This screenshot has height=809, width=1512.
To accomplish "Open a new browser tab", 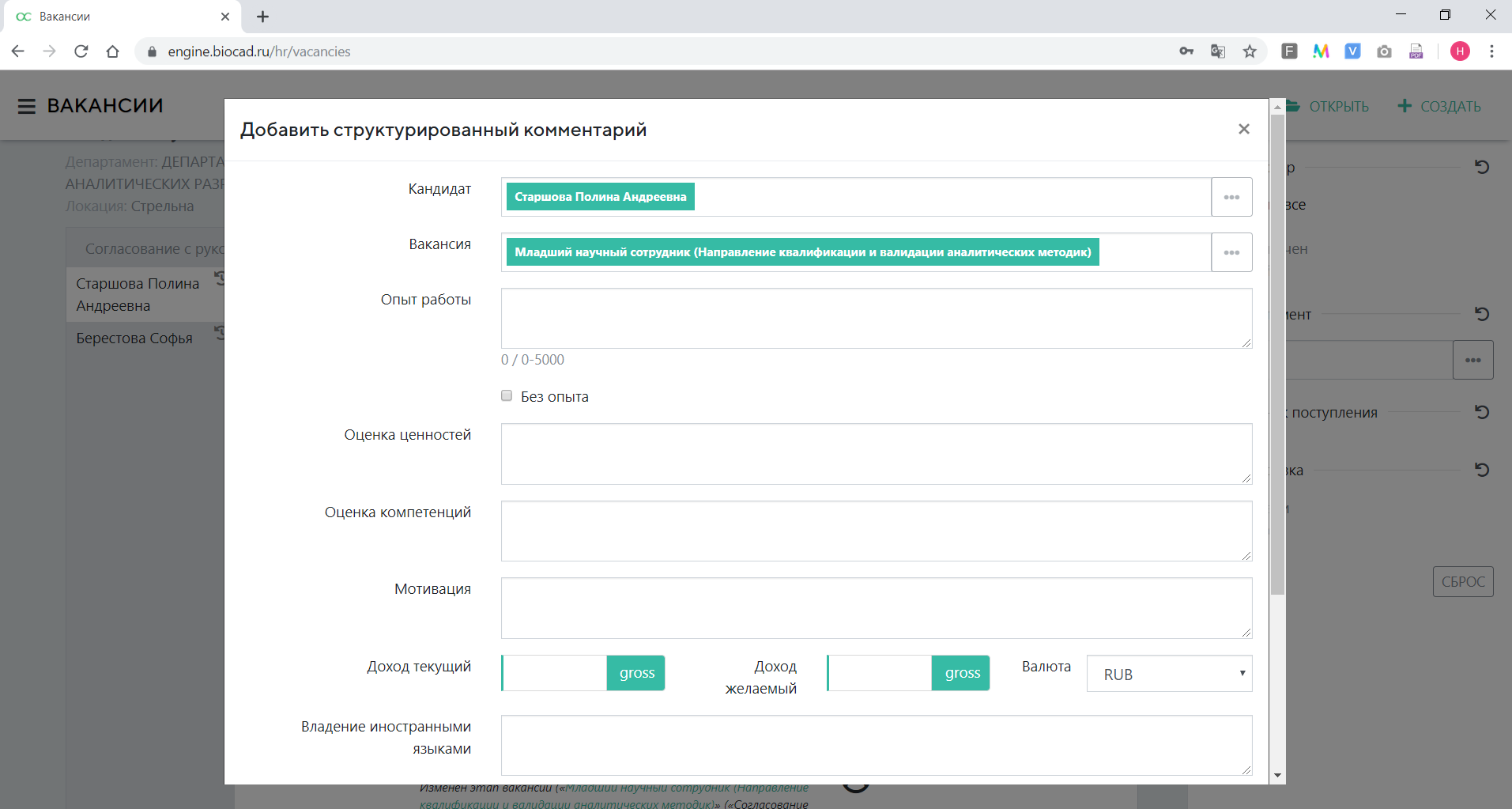I will pos(263,17).
